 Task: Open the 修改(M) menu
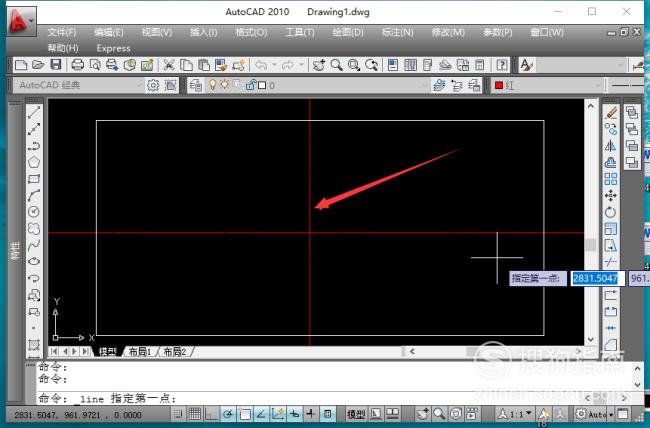(x=448, y=32)
